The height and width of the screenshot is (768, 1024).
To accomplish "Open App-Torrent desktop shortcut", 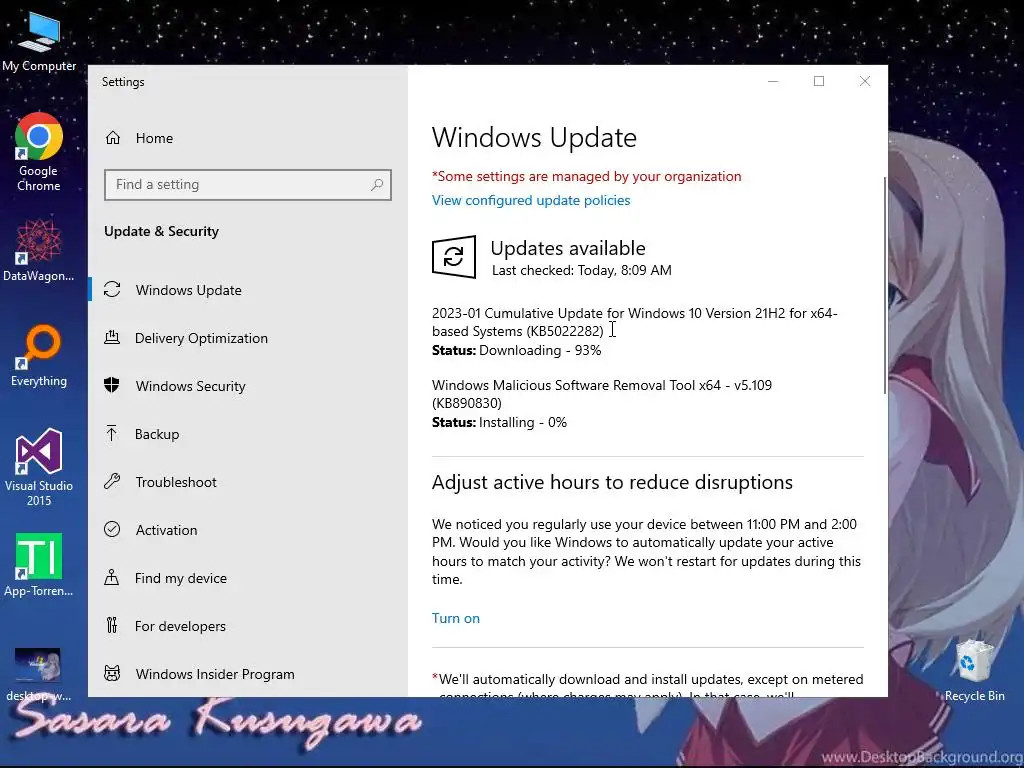I will pos(39,566).
